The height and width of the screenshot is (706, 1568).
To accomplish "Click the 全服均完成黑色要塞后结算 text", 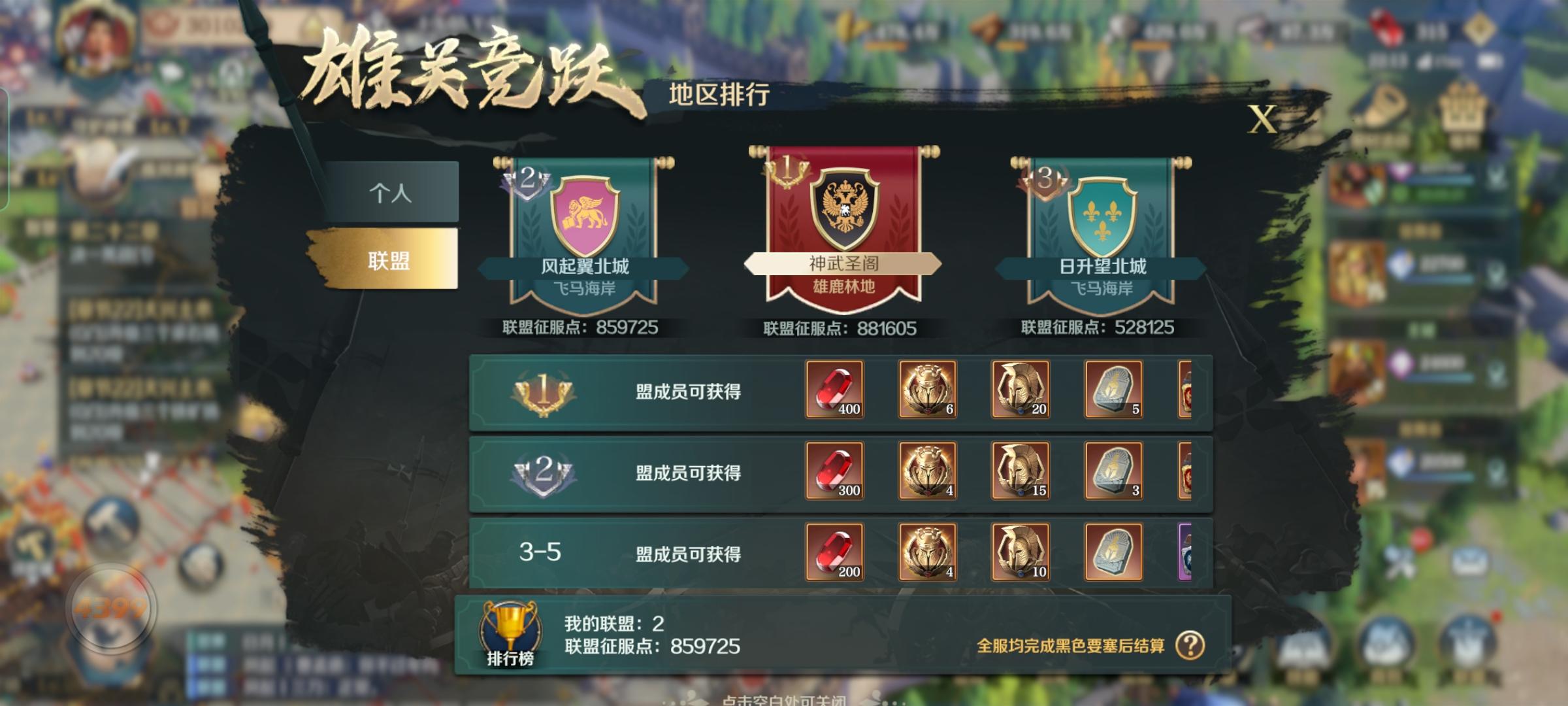I will (1070, 646).
